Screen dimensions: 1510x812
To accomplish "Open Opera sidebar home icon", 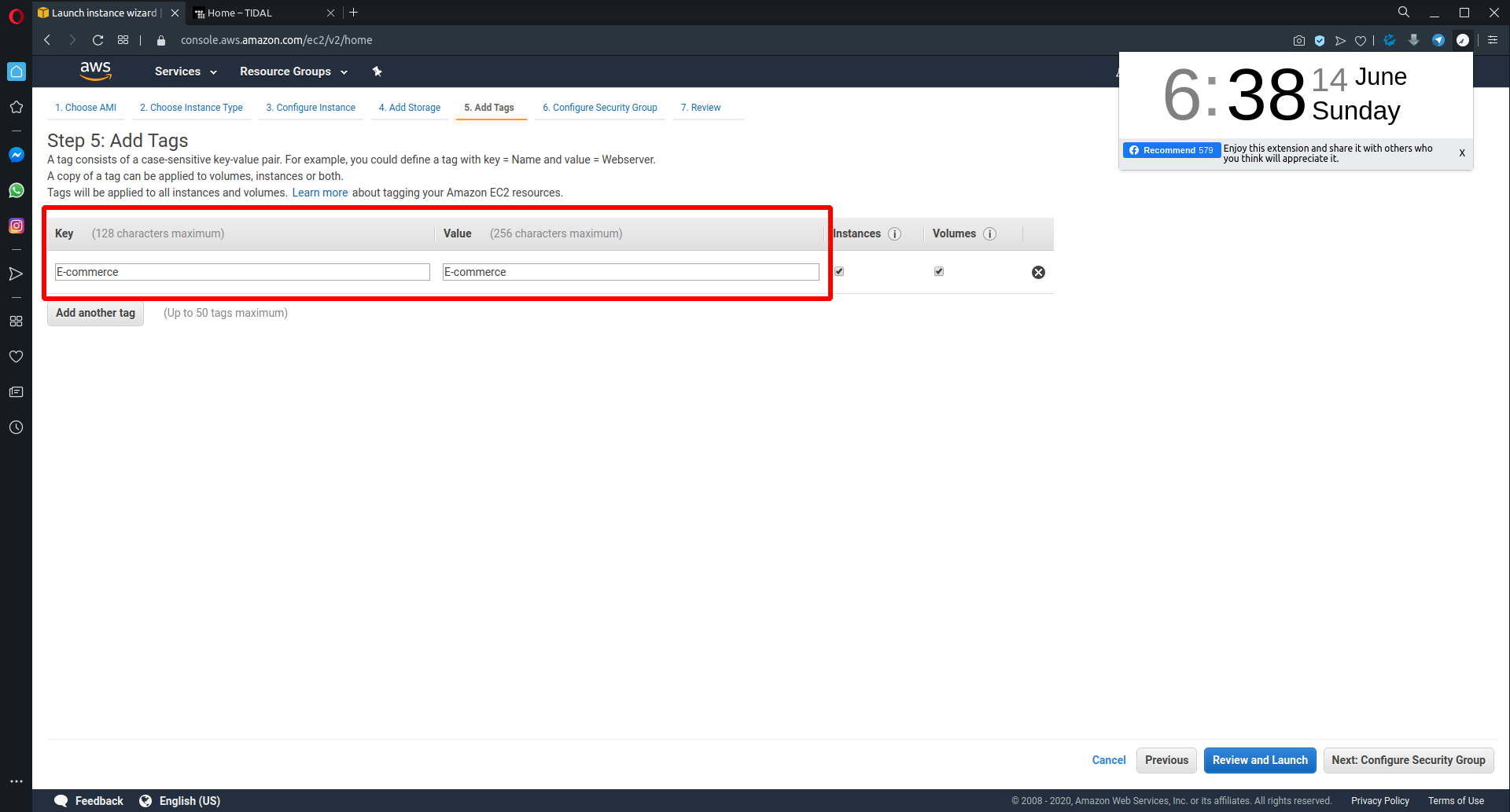I will tap(16, 72).
